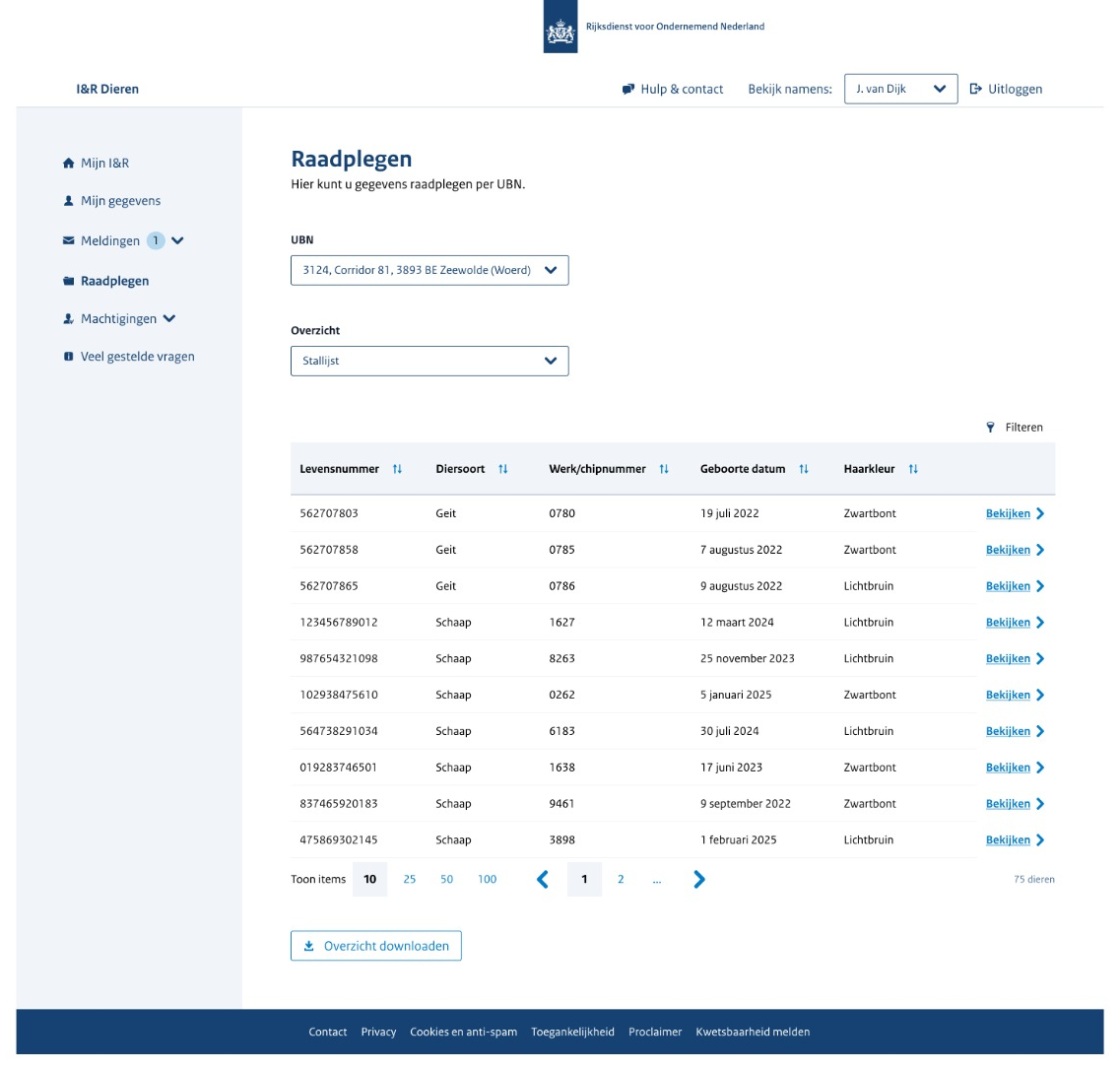Sort table by Levensnummer arrows
The height and width of the screenshot is (1070, 1120).
point(397,469)
